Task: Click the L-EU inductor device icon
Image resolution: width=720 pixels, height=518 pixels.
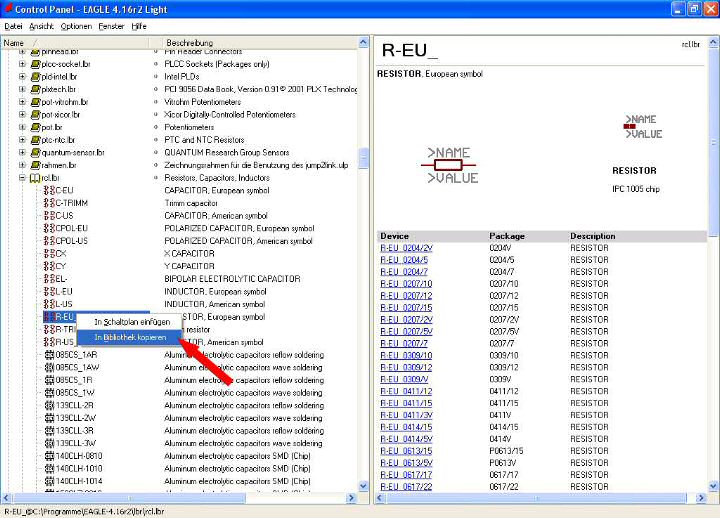Action: click(x=48, y=291)
